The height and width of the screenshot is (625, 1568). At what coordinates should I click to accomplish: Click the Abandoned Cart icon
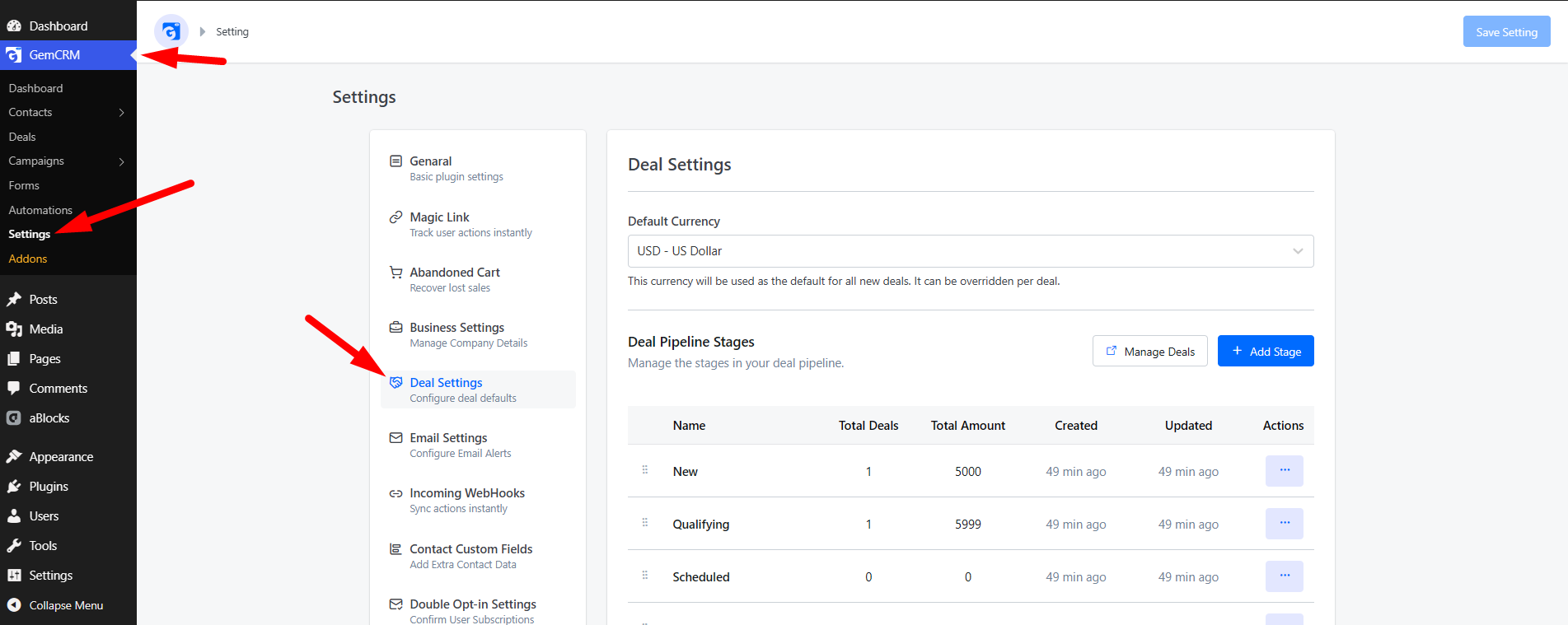(x=396, y=272)
